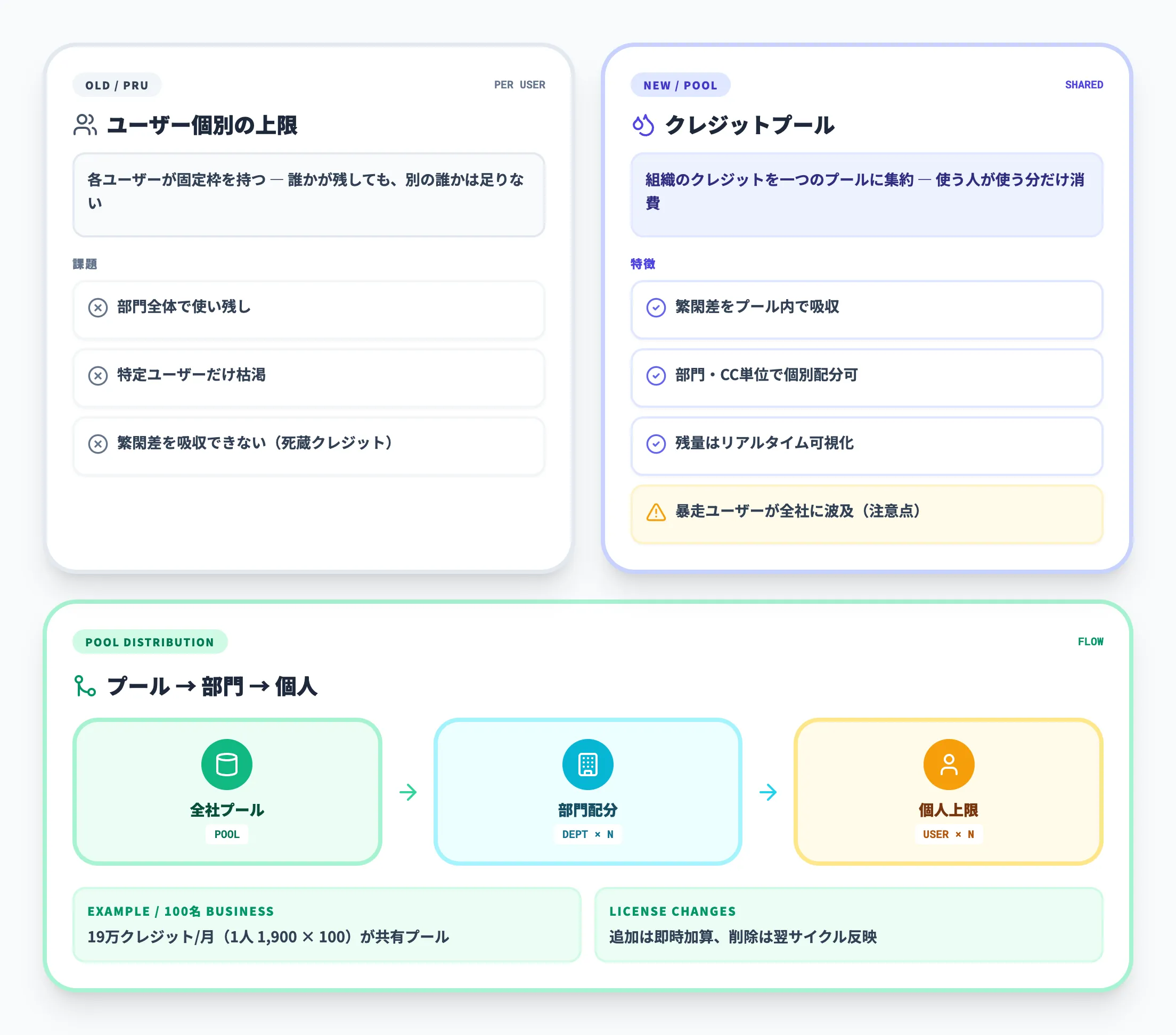1176x1035 pixels.
Task: Click the SHARED label
Action: click(1084, 85)
